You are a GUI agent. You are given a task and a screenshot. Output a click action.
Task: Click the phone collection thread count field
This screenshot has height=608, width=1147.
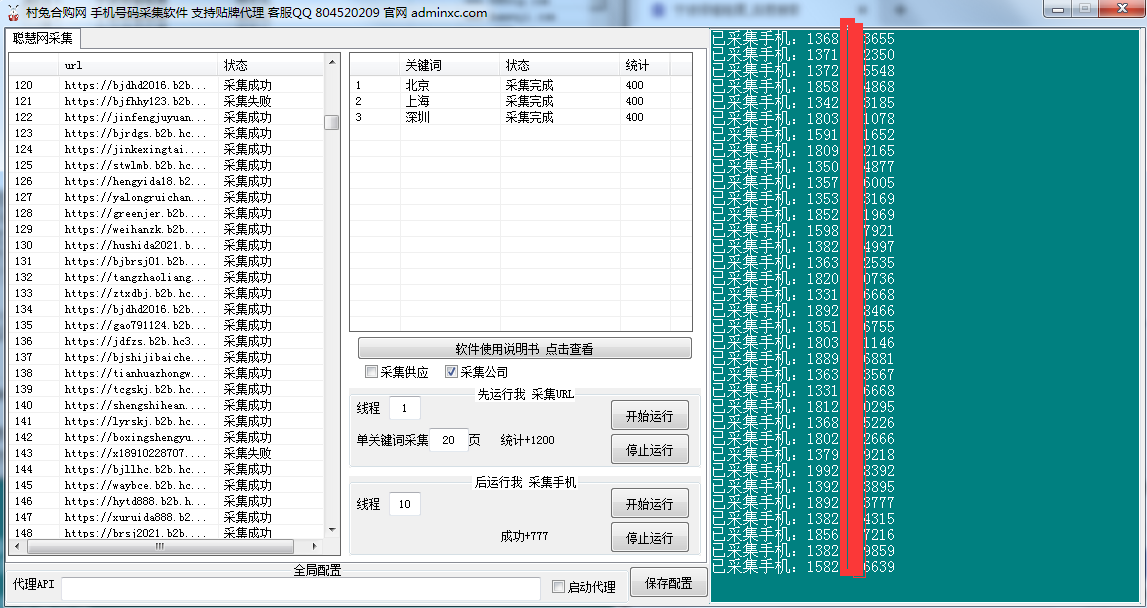click(x=405, y=504)
